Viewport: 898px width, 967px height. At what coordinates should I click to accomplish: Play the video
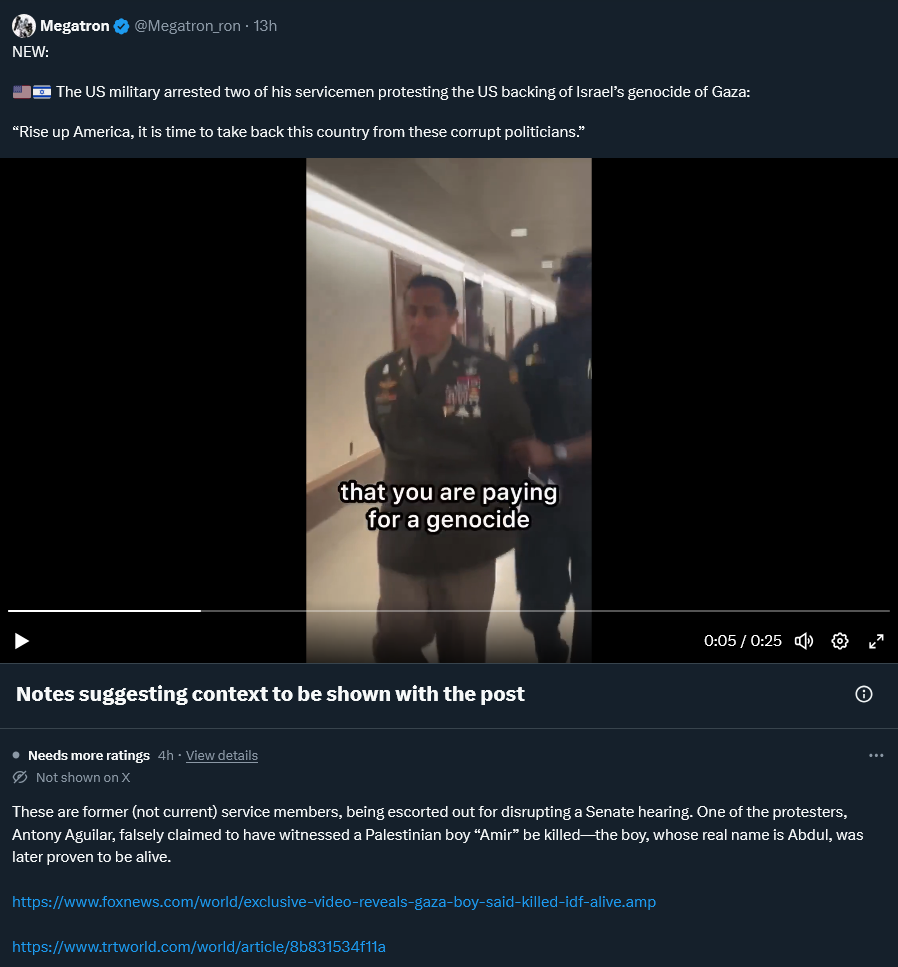point(22,641)
